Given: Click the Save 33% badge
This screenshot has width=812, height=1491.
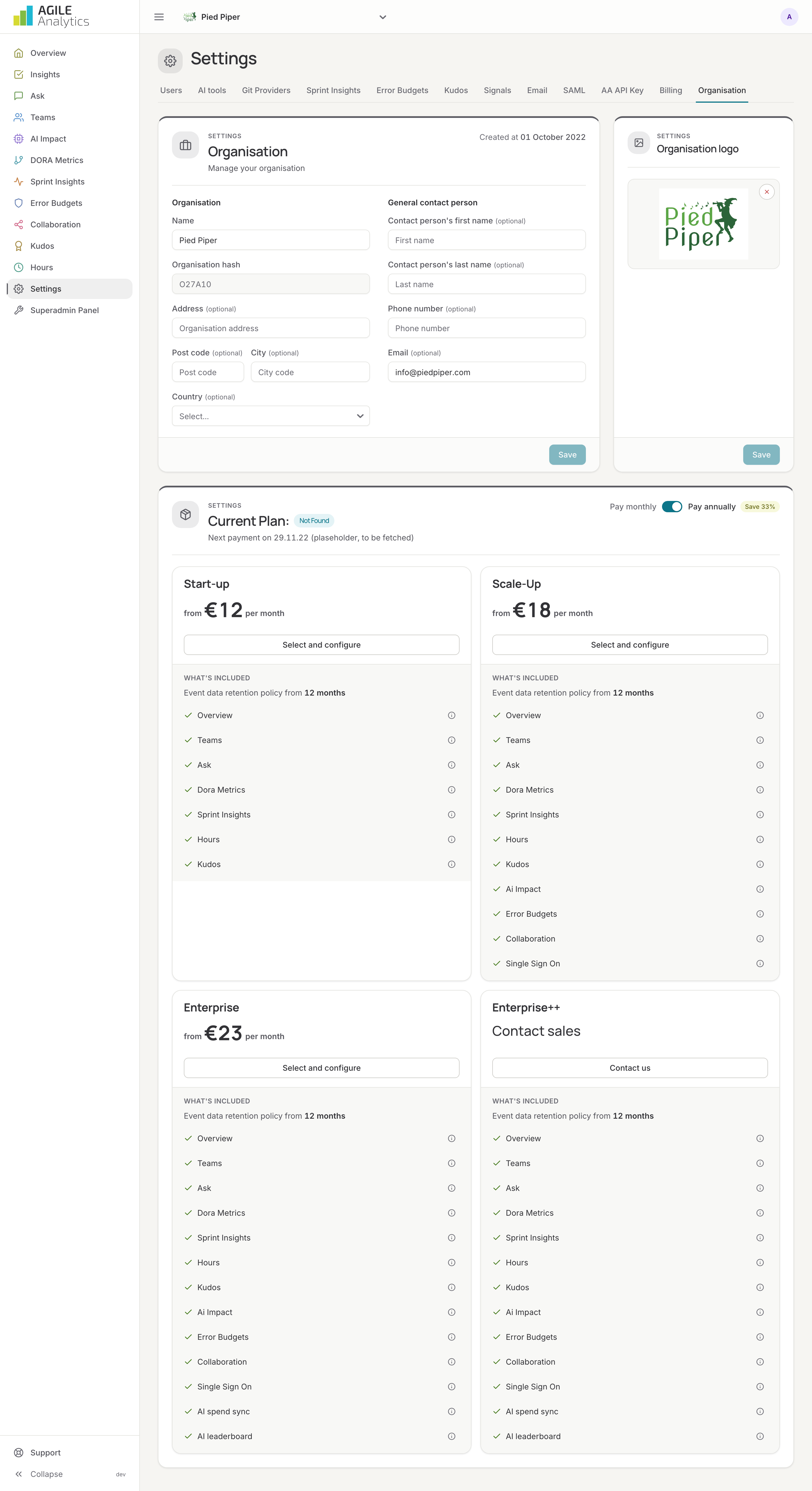Looking at the screenshot, I should (759, 507).
